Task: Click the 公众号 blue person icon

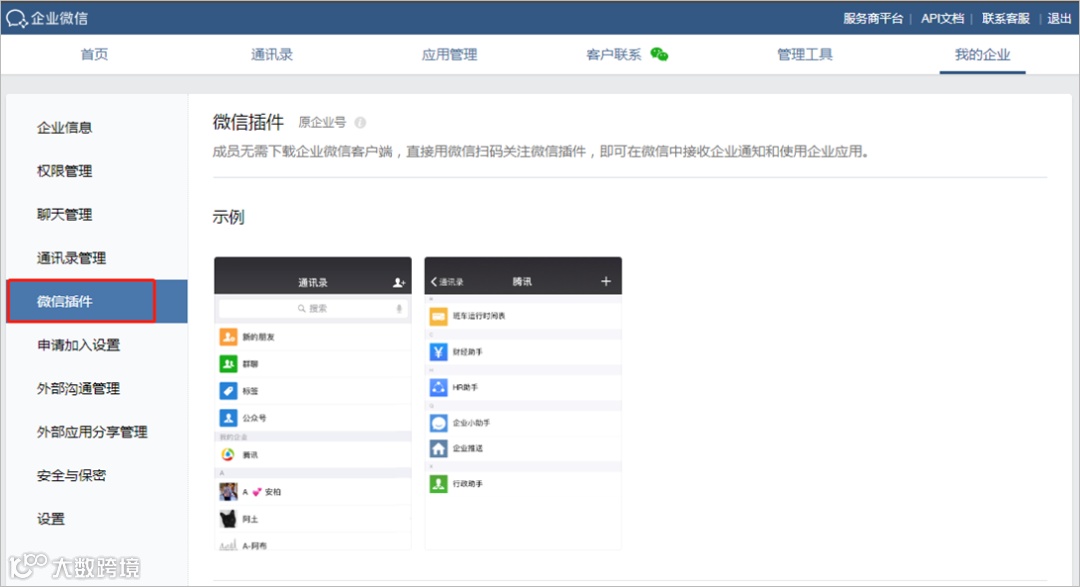Action: point(229,418)
